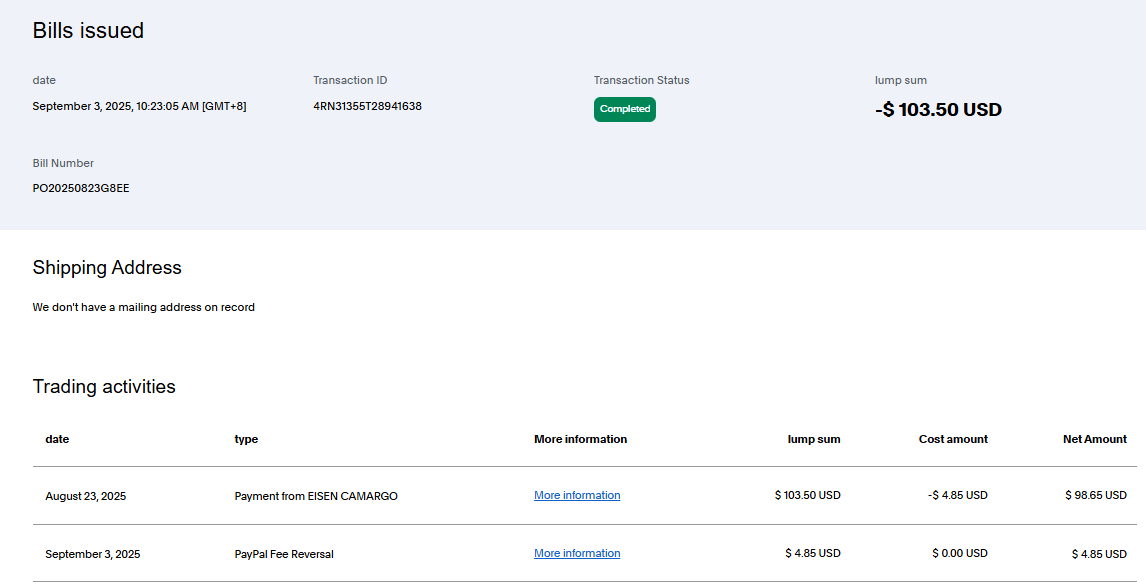Click the September 3, 10:23:05 AM timestamp
1146x582 pixels.
139,106
